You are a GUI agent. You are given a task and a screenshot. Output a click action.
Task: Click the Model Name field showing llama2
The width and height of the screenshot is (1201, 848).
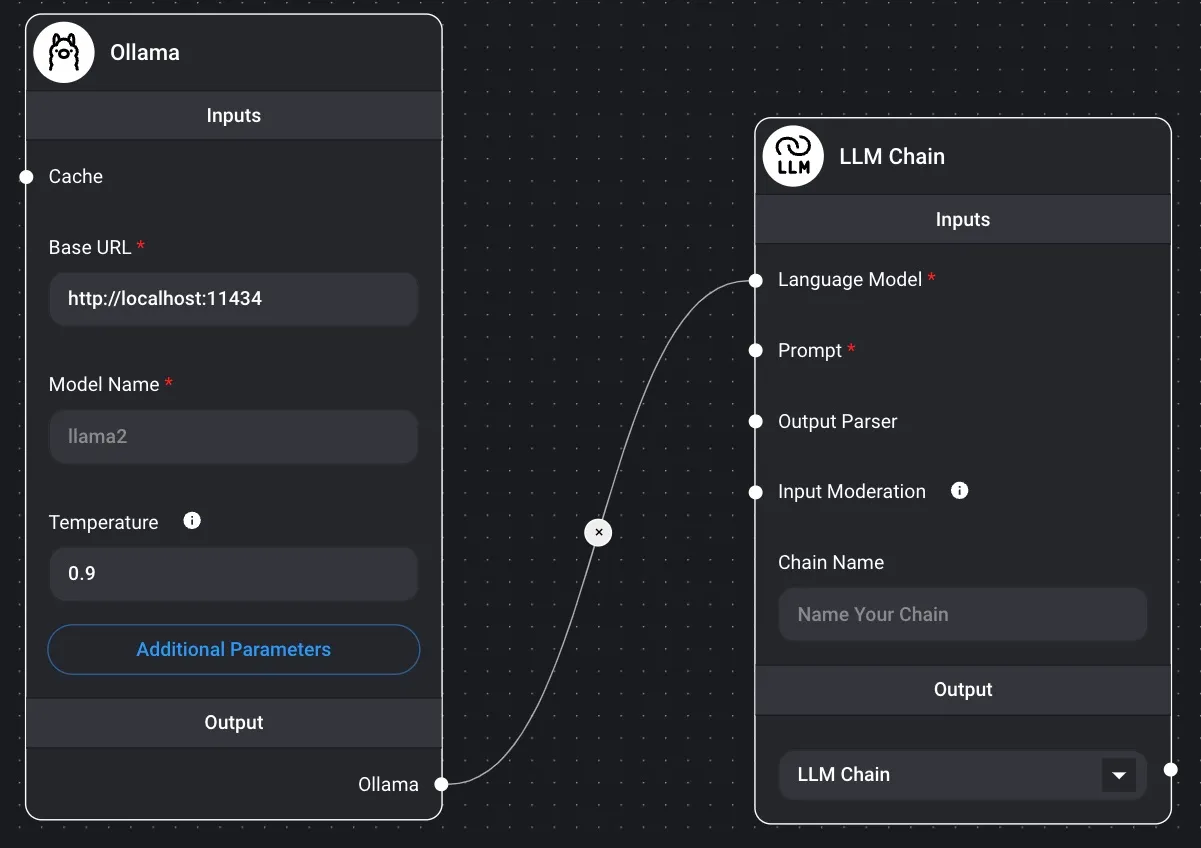click(x=233, y=437)
